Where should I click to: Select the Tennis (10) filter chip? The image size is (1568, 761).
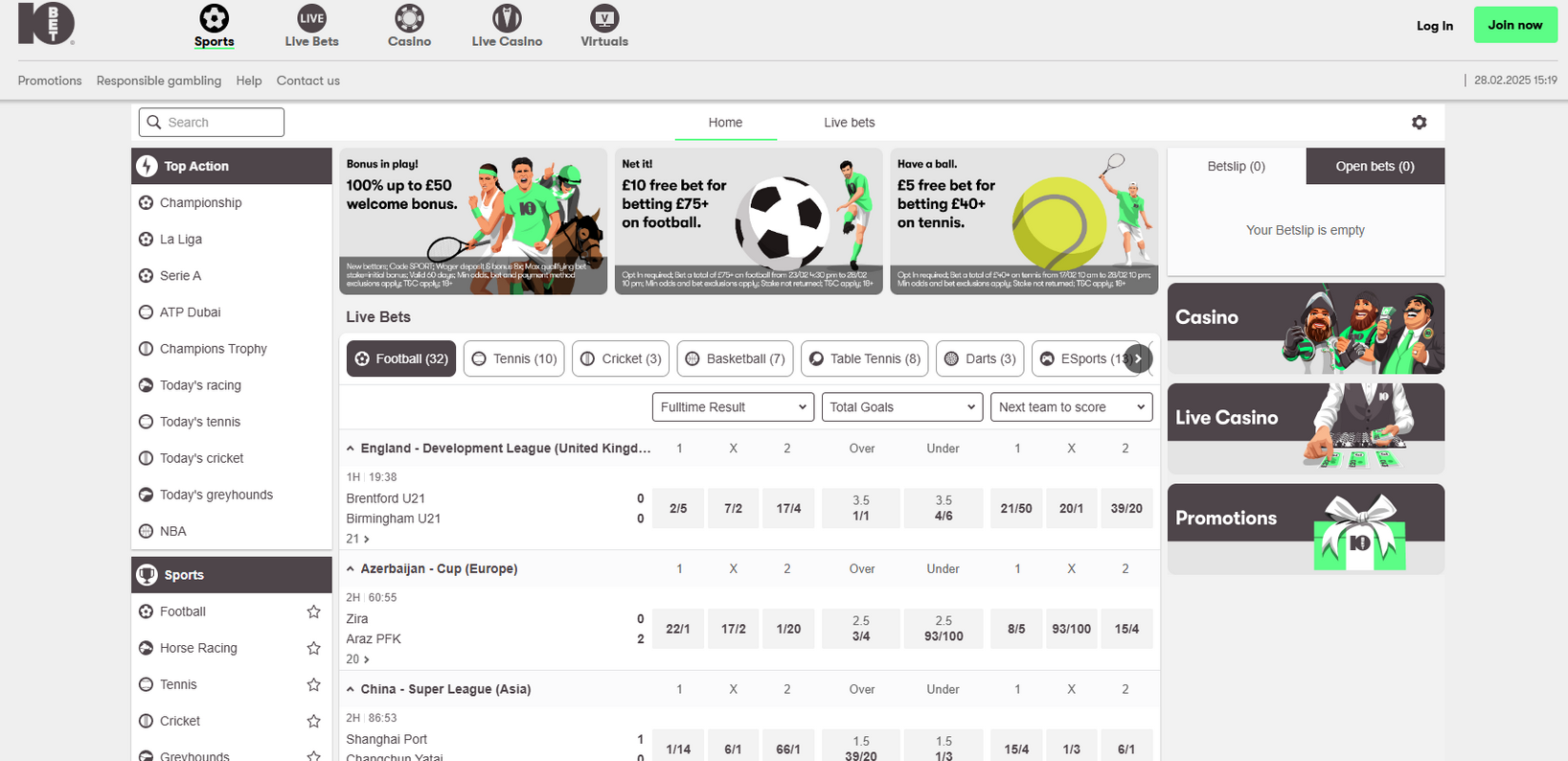click(514, 358)
